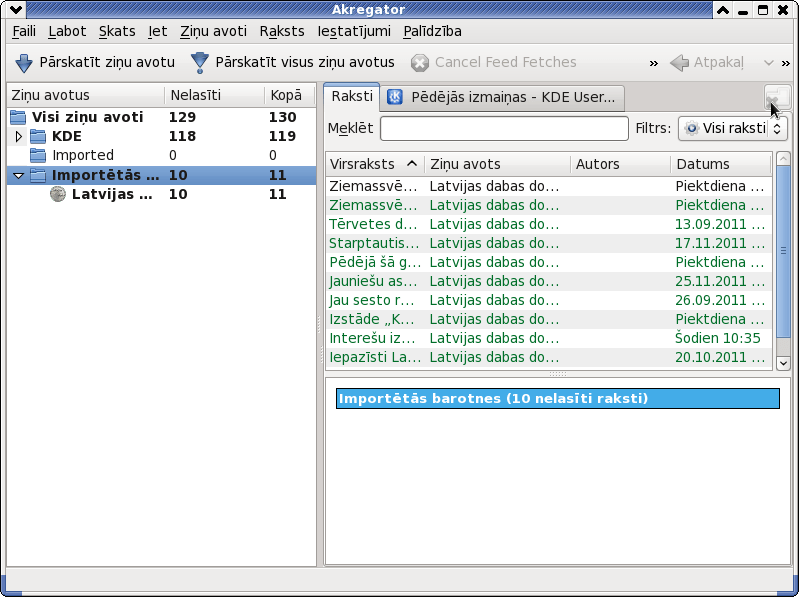Select article Tērvetes d... dated 13.09.2011

[549, 224]
